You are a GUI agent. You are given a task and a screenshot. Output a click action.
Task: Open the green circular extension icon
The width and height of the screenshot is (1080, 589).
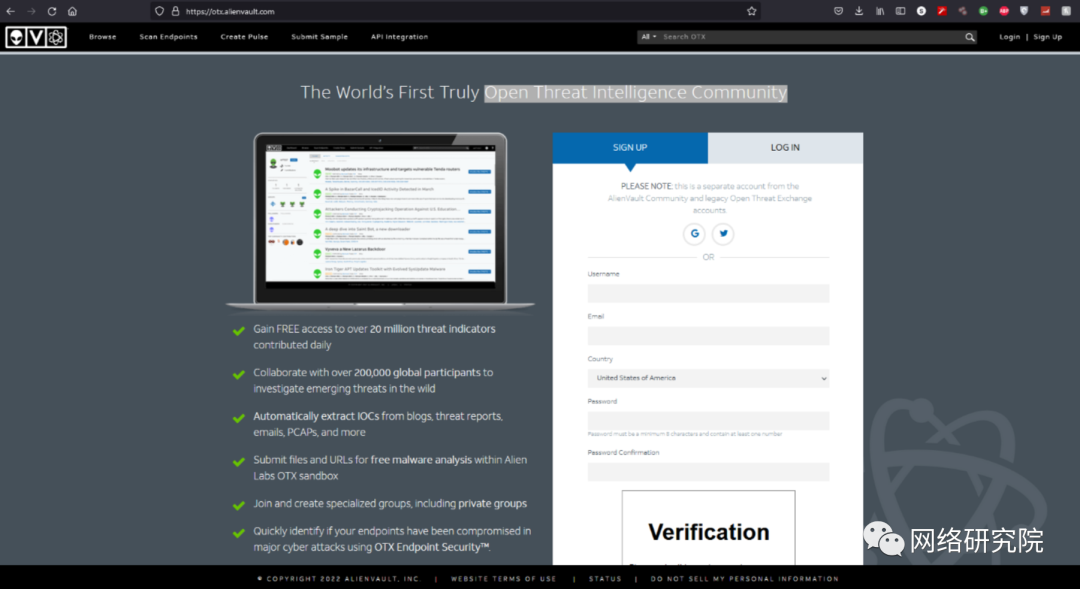pos(983,11)
